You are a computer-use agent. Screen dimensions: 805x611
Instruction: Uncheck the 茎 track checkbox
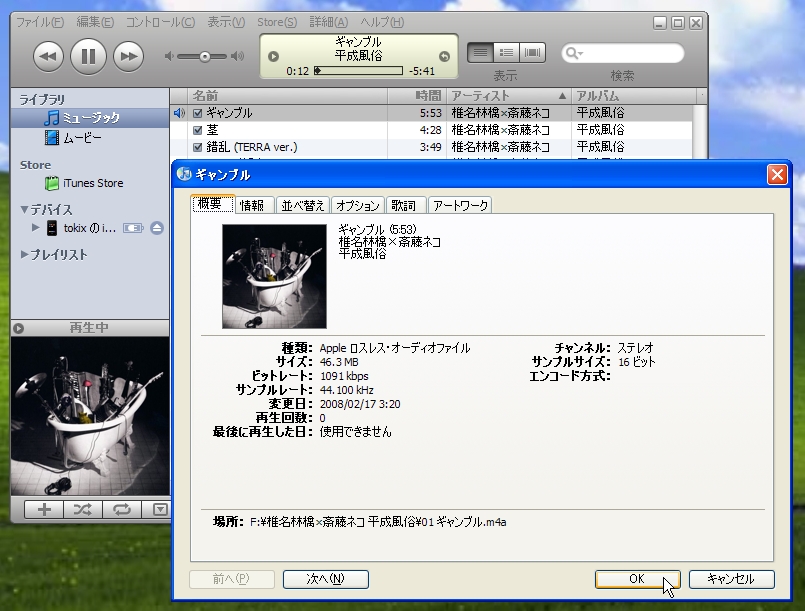[x=198, y=130]
